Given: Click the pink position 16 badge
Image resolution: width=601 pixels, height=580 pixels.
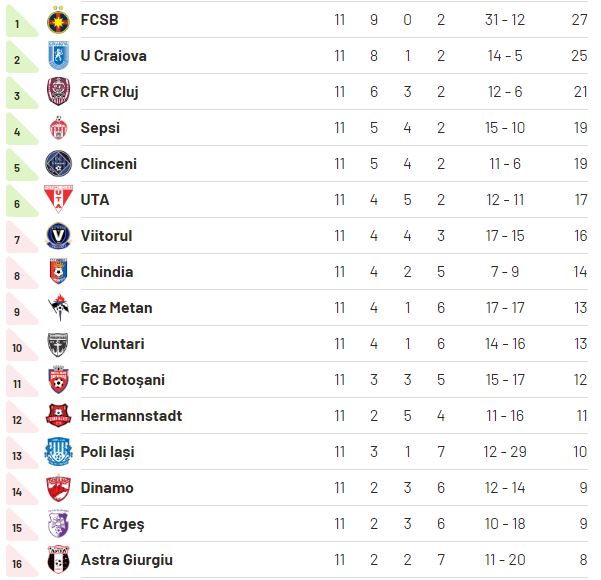Looking at the screenshot, I should click(22, 561).
